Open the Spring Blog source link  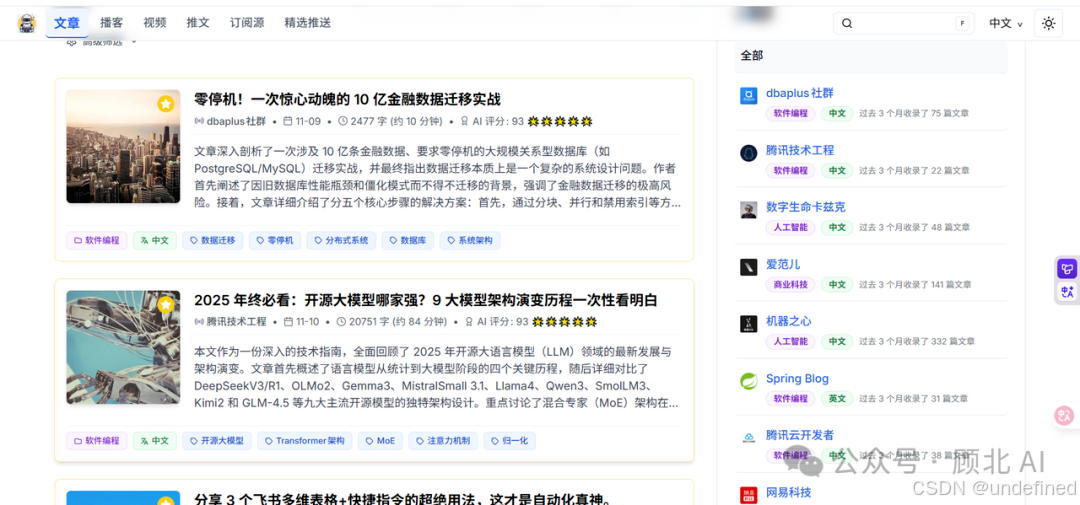(x=797, y=378)
